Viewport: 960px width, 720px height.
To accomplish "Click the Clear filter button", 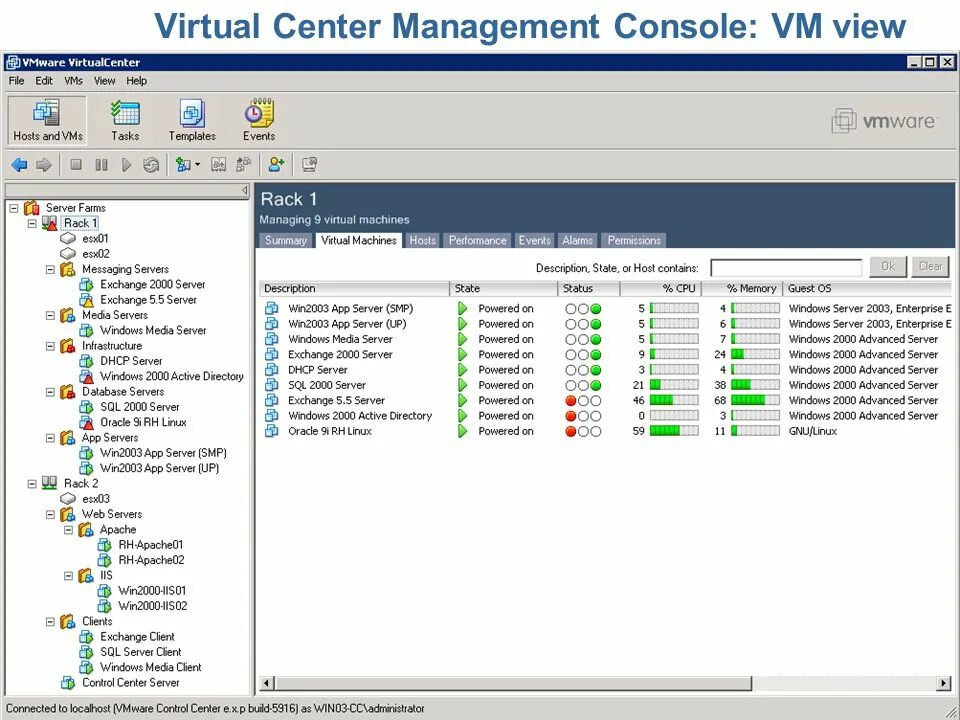I will click(x=930, y=266).
